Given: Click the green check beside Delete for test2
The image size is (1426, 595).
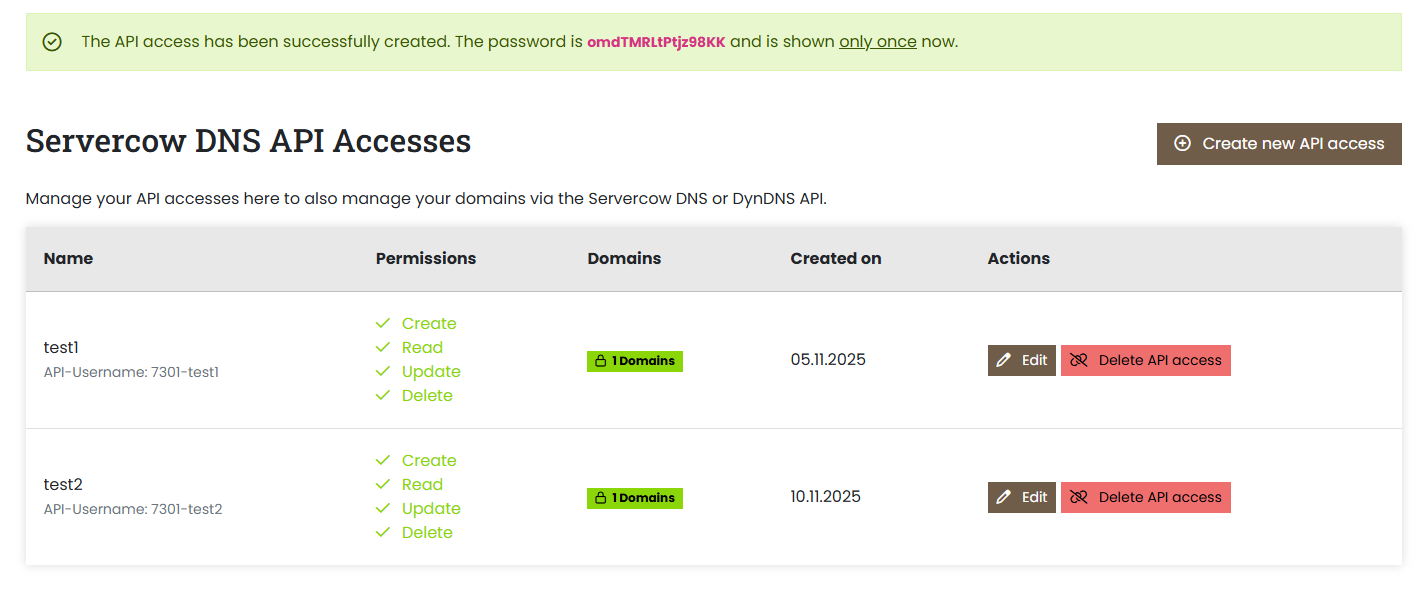Looking at the screenshot, I should (x=383, y=531).
